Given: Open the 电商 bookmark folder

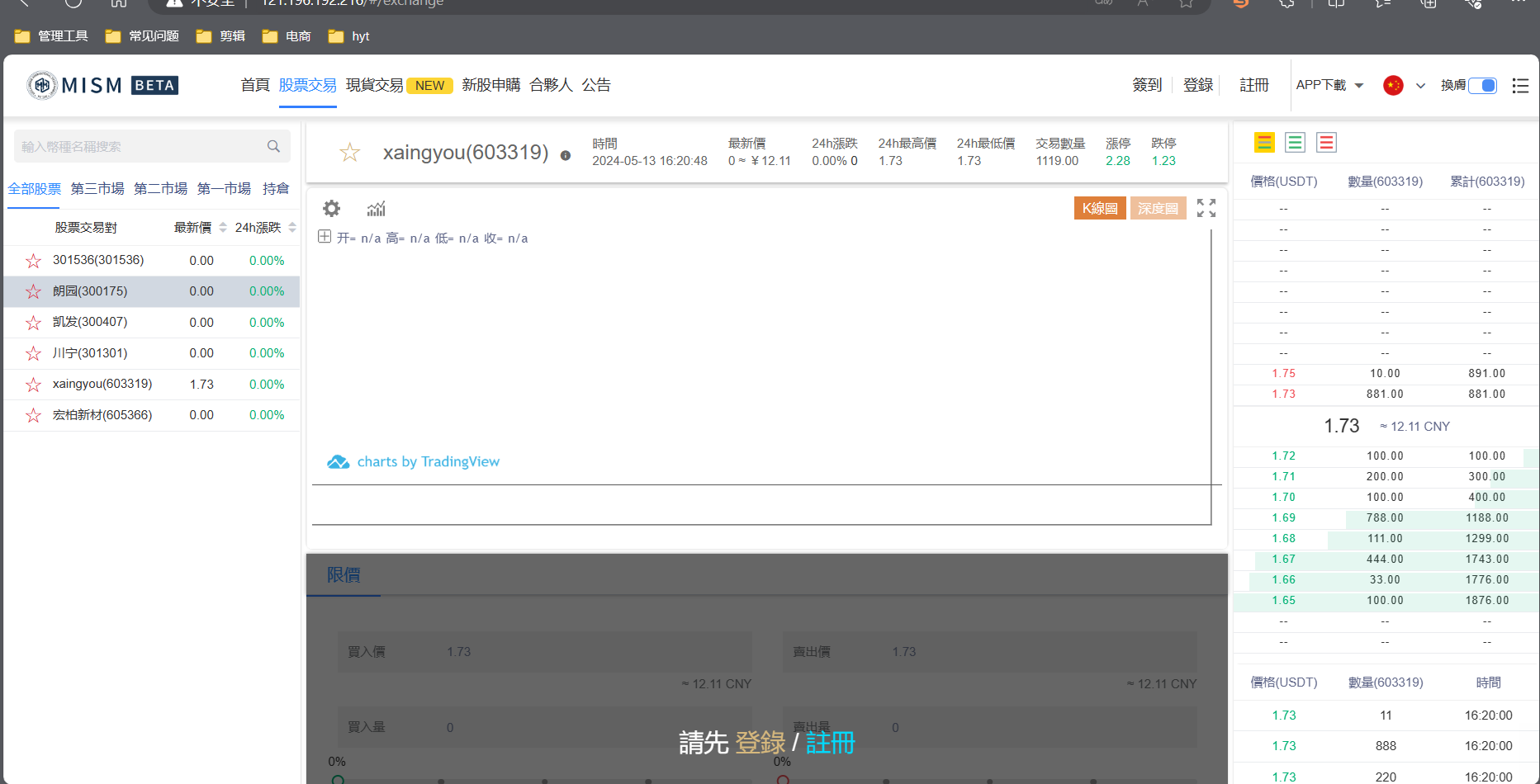Looking at the screenshot, I should pos(287,36).
